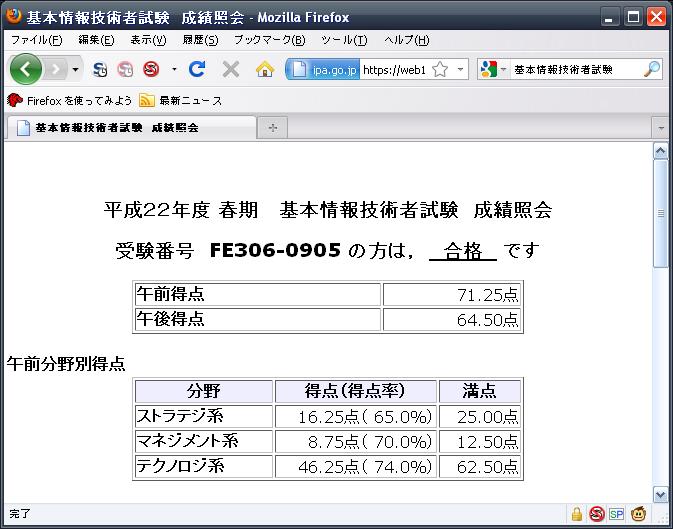Click the scrollbar down arrow
Viewport: 673px width, 529px height.
[x=660, y=494]
